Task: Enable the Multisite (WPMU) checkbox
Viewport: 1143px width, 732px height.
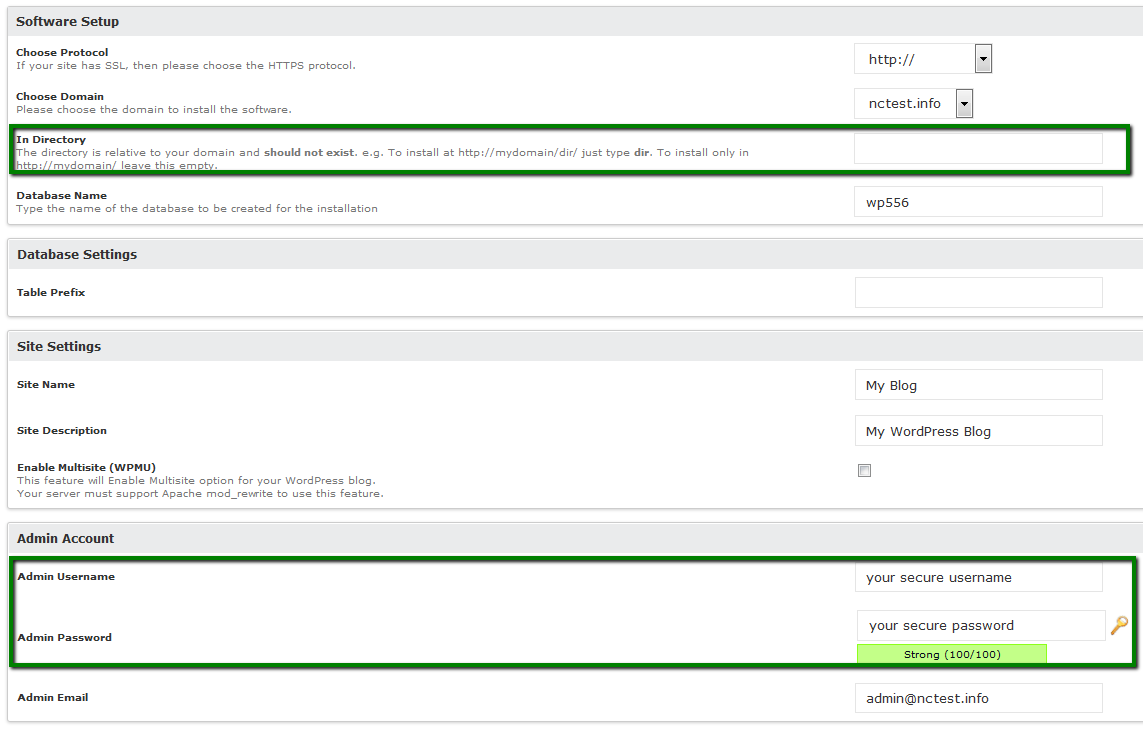Action: pos(864,471)
